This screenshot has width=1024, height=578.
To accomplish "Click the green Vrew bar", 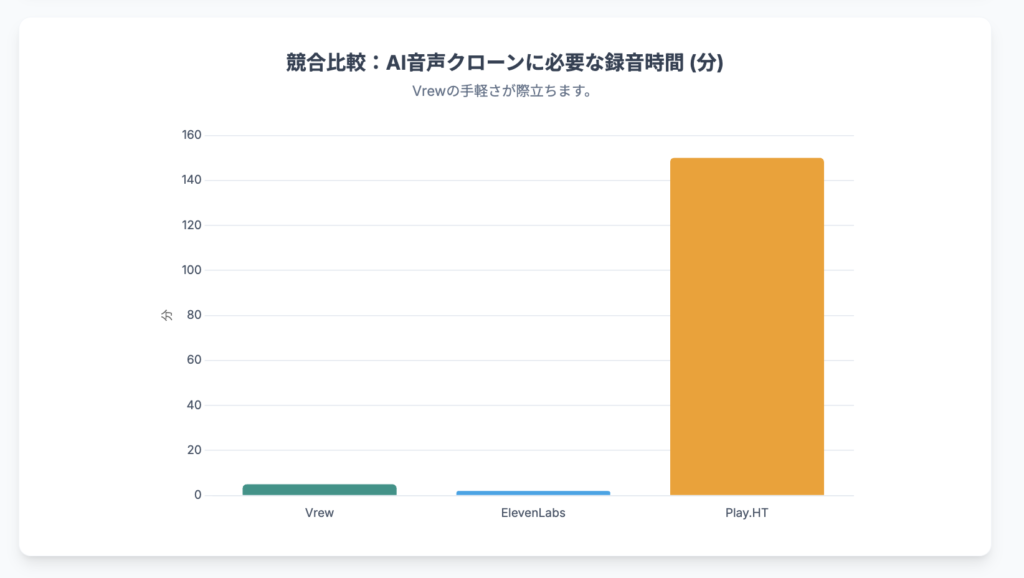I will point(319,490).
